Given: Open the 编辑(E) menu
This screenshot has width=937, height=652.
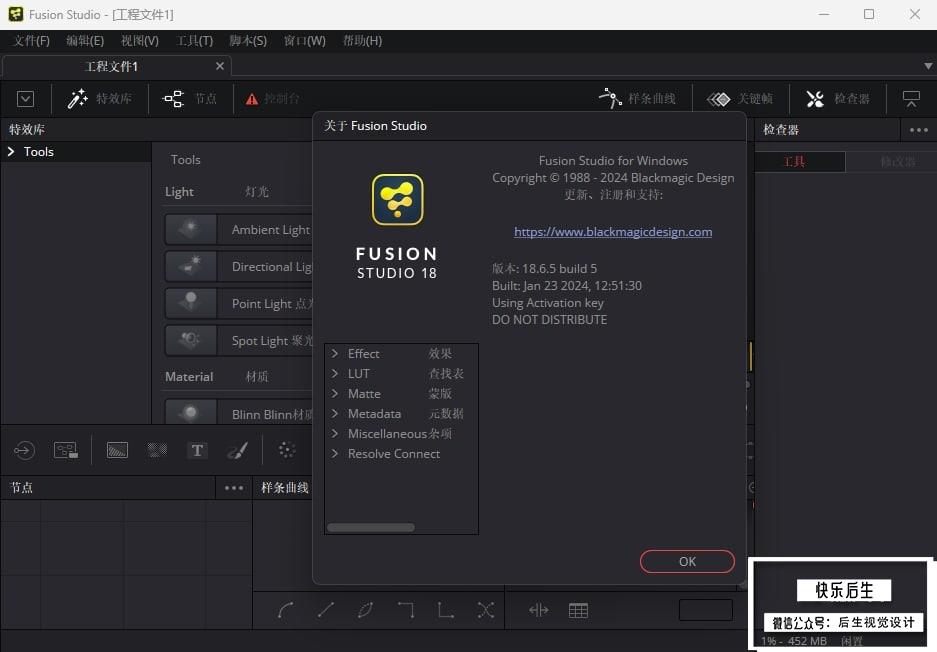Looking at the screenshot, I should [x=85, y=41].
